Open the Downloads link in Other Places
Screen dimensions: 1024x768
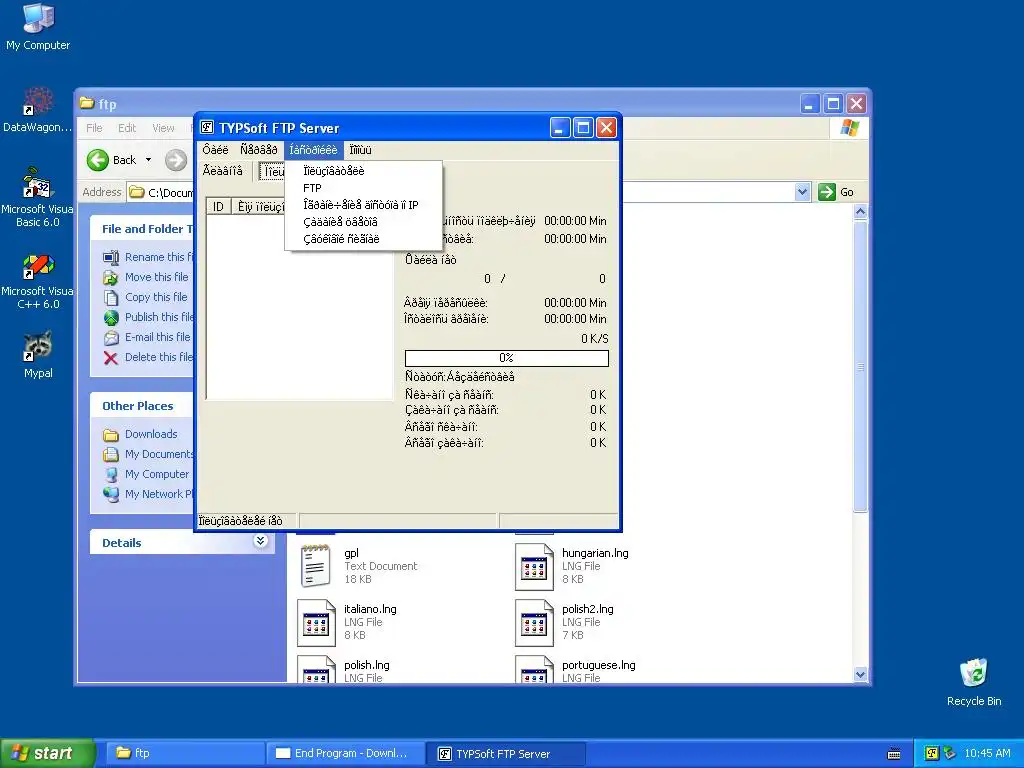151,434
